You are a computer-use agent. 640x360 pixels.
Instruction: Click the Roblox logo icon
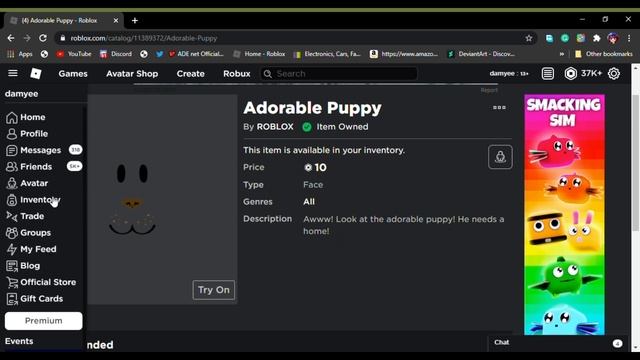coord(36,73)
